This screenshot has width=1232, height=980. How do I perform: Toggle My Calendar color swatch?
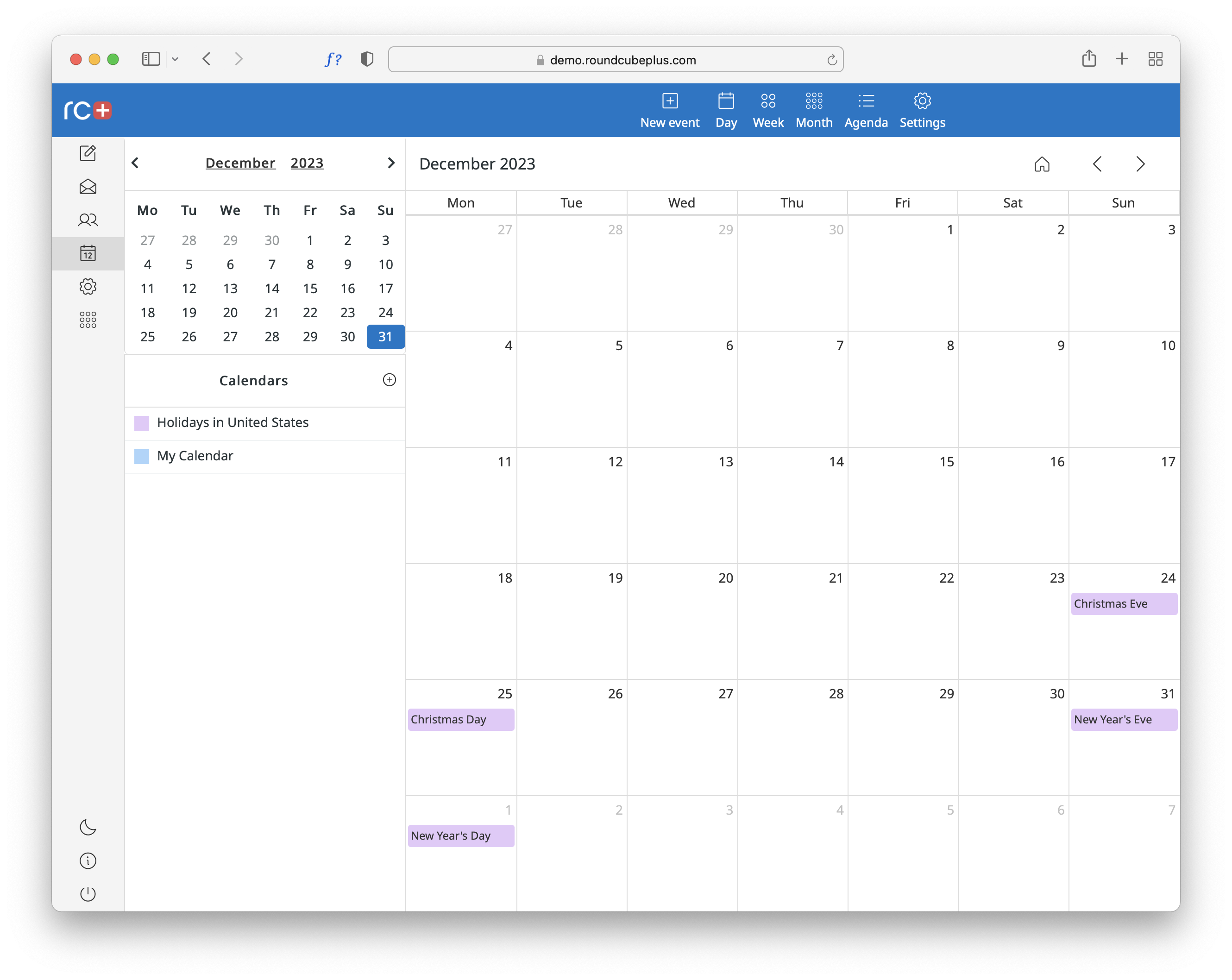(x=141, y=456)
